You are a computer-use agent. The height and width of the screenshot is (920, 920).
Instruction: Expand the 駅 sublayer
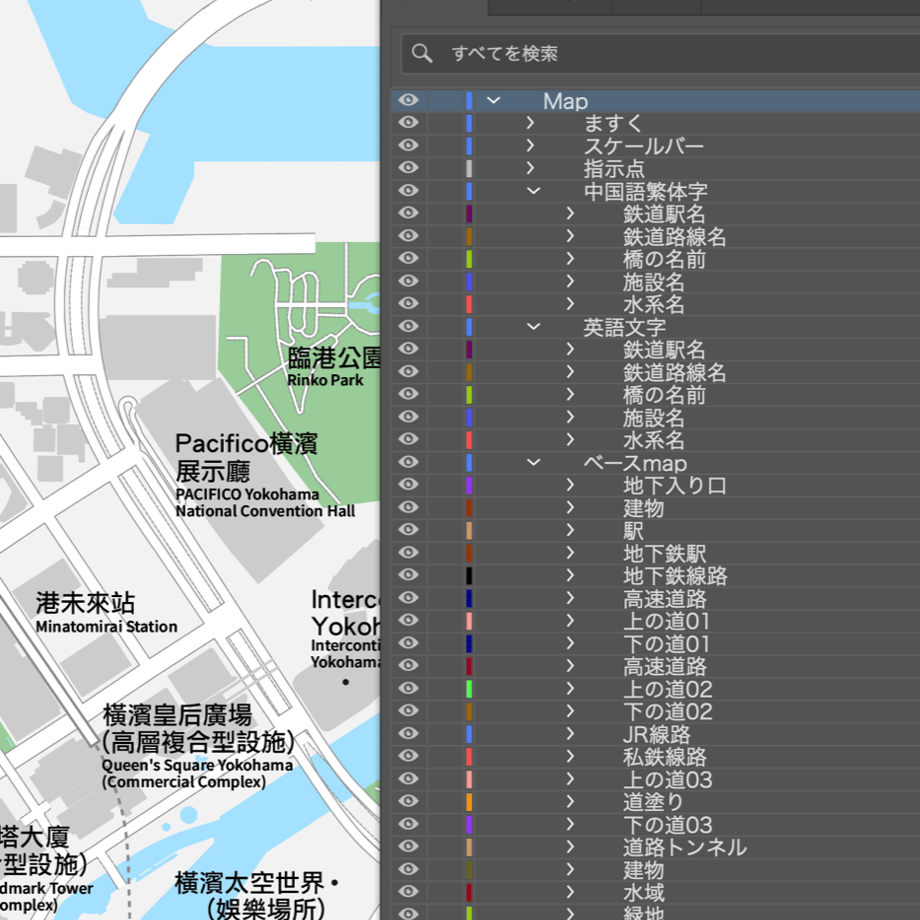click(x=570, y=530)
